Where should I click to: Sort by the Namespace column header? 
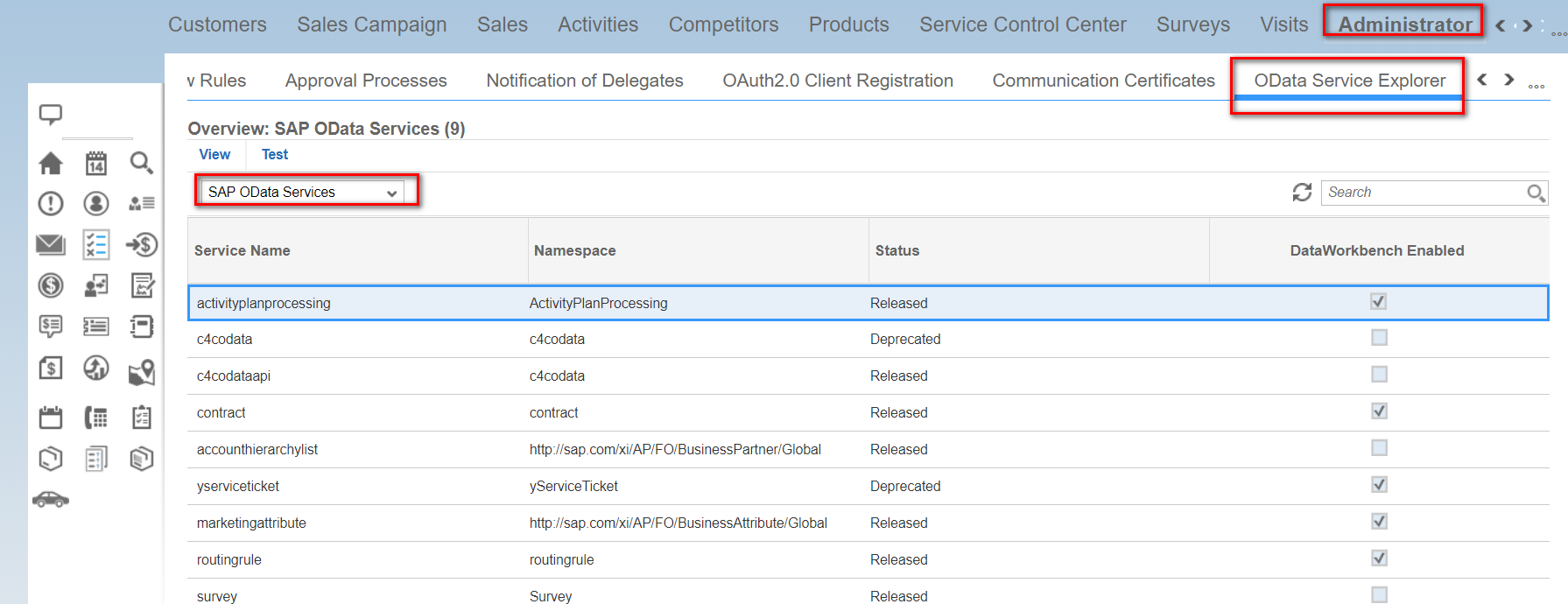pos(699,250)
